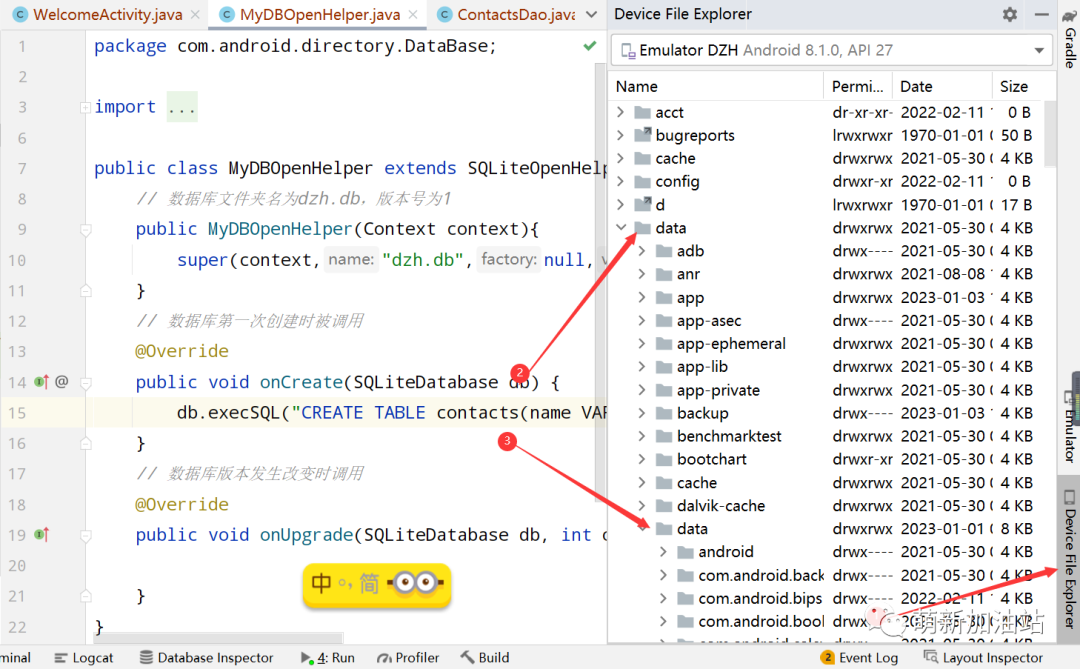
Task: Open the ContactsDao.java editor tab
Action: (516, 14)
